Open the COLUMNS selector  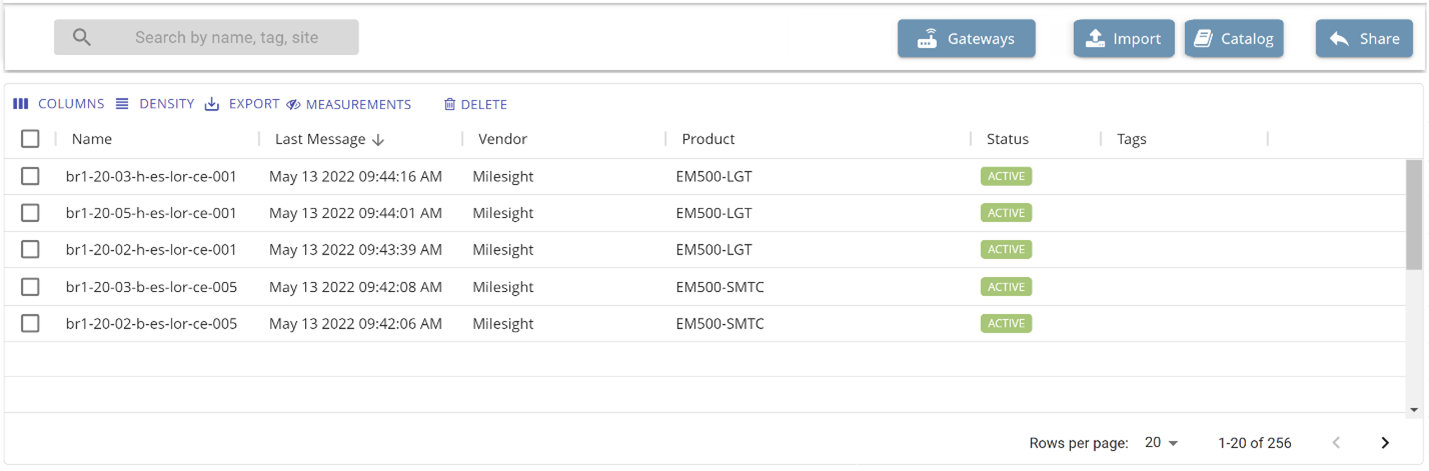(59, 104)
